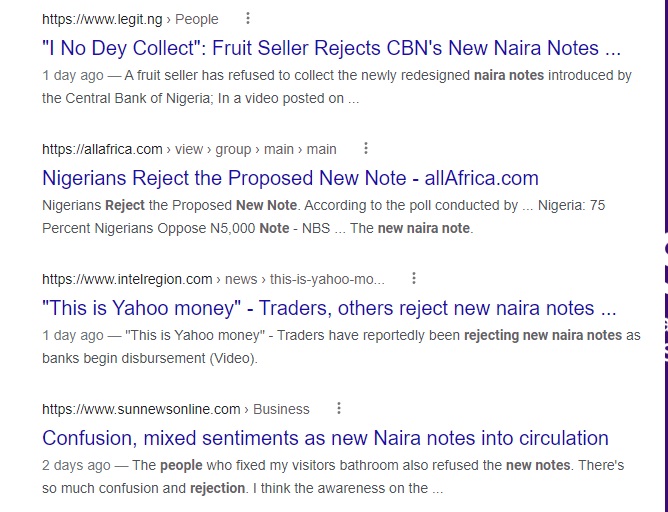Open the "This is Yahoo money" traders article
Viewport: 668px width, 512px height.
(x=329, y=308)
